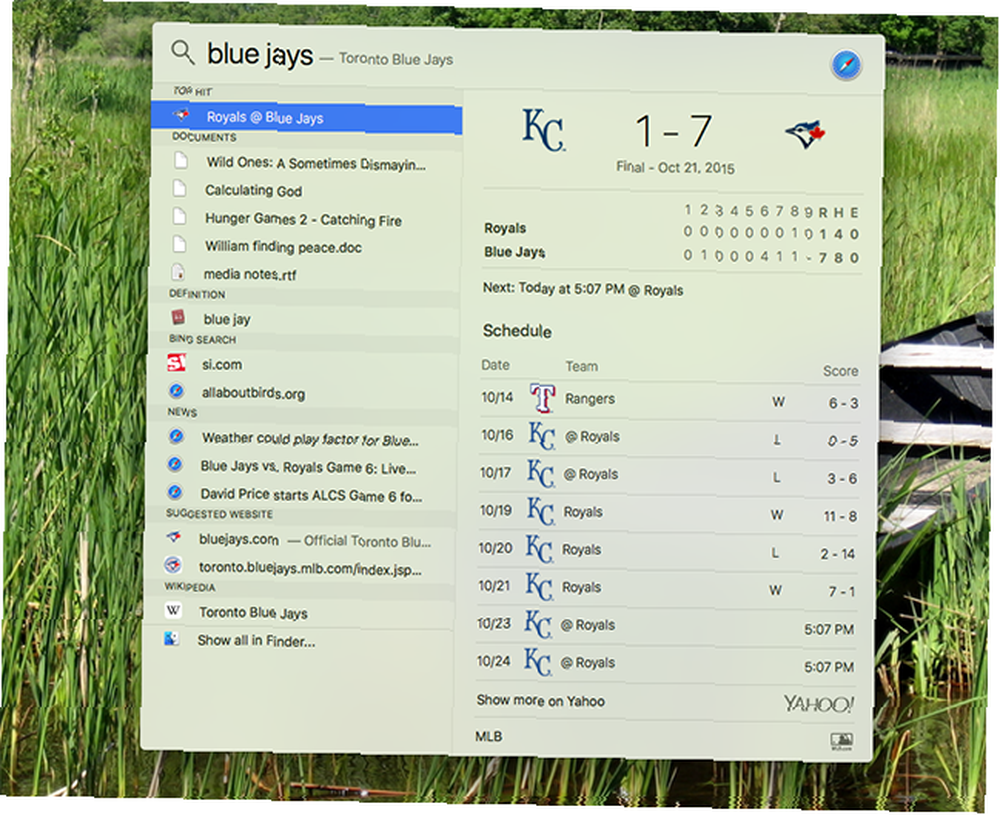Click the 6 - 3 score for Rangers game
1000x815 pixels.
843,403
